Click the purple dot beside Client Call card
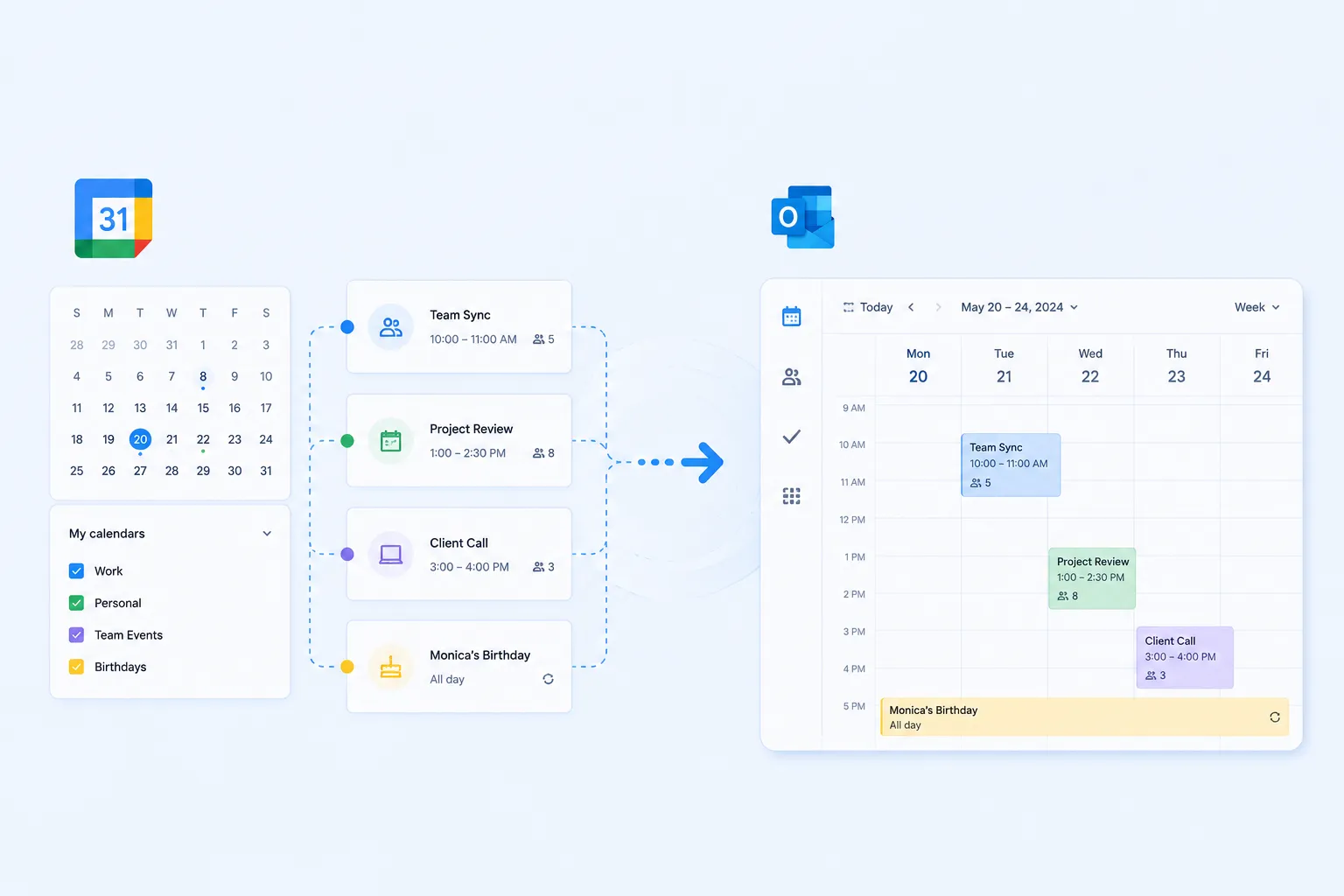1344x896 pixels. pyautogui.click(x=347, y=554)
